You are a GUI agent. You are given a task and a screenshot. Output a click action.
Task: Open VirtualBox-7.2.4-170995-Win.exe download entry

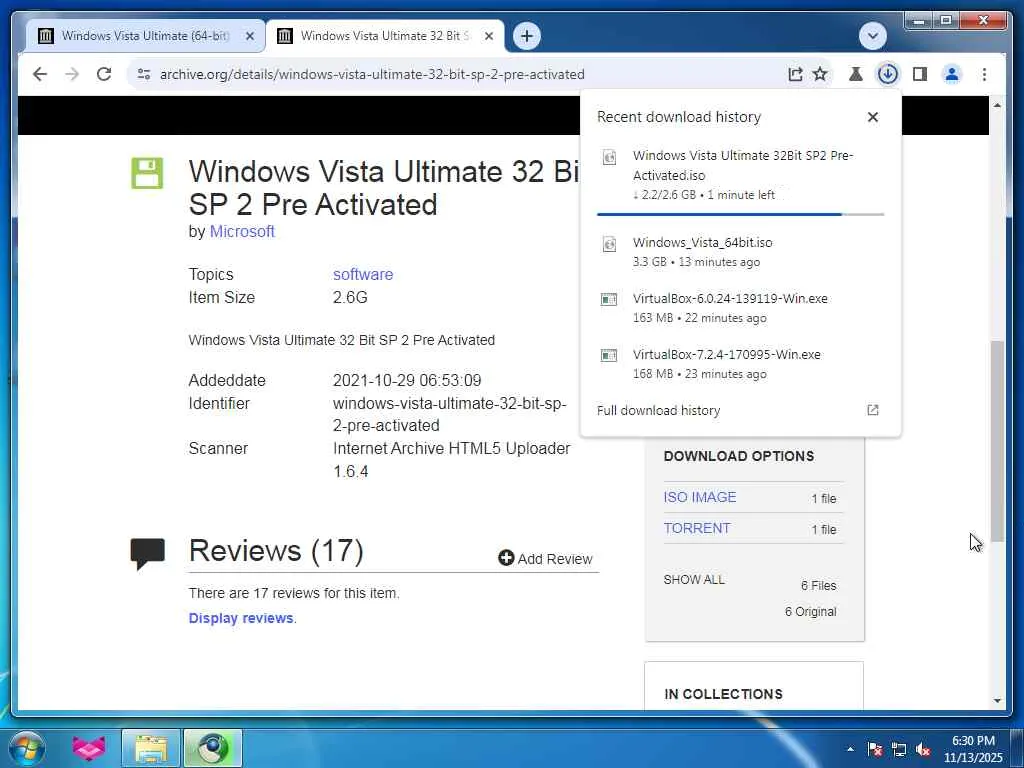[x=741, y=364]
